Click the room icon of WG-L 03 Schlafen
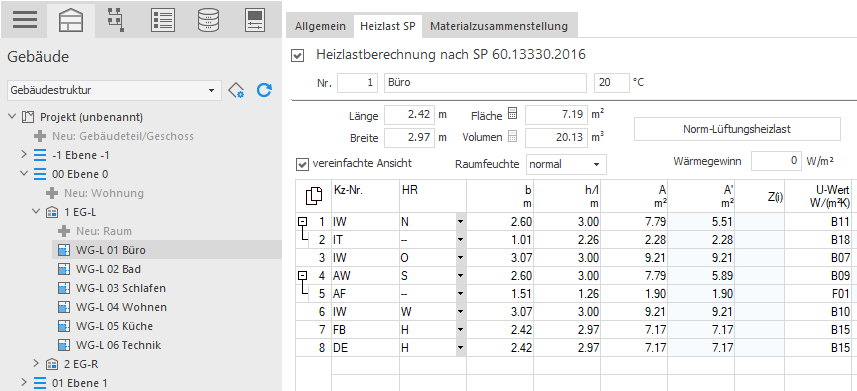The width and height of the screenshot is (857, 391). coord(64,288)
